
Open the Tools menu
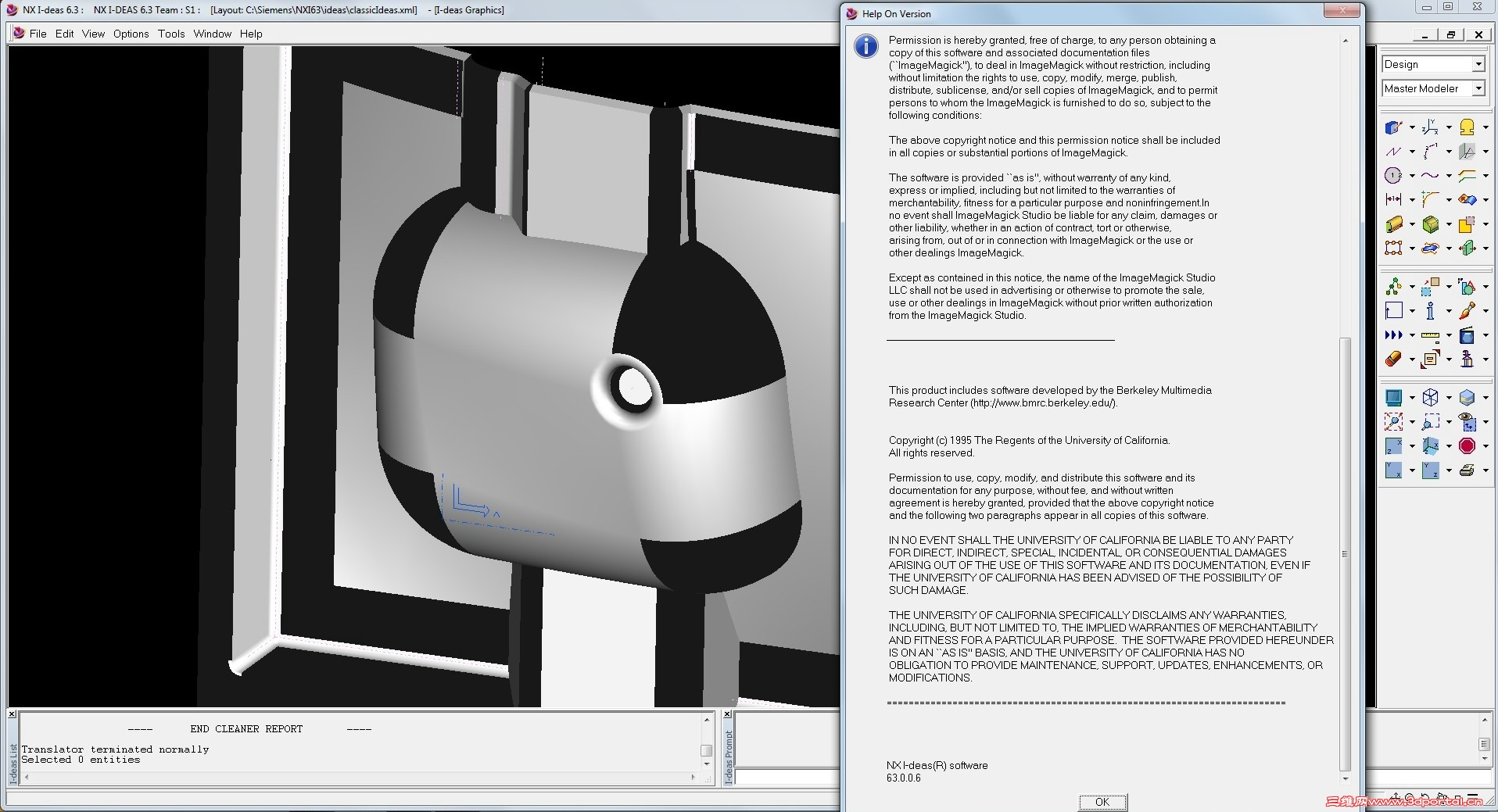pos(171,34)
